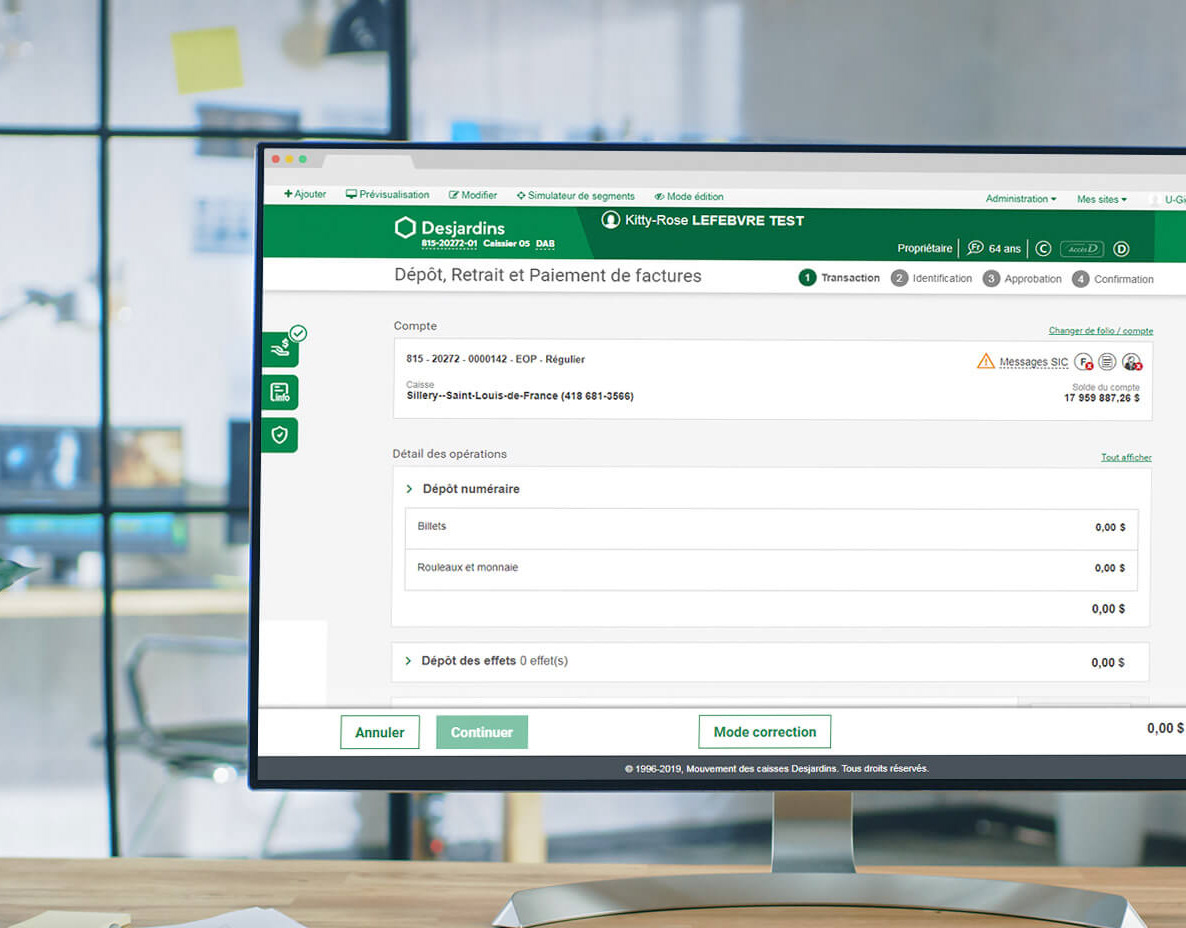Open Prévisualisation in the top toolbar
This screenshot has width=1186, height=928.
(387, 194)
